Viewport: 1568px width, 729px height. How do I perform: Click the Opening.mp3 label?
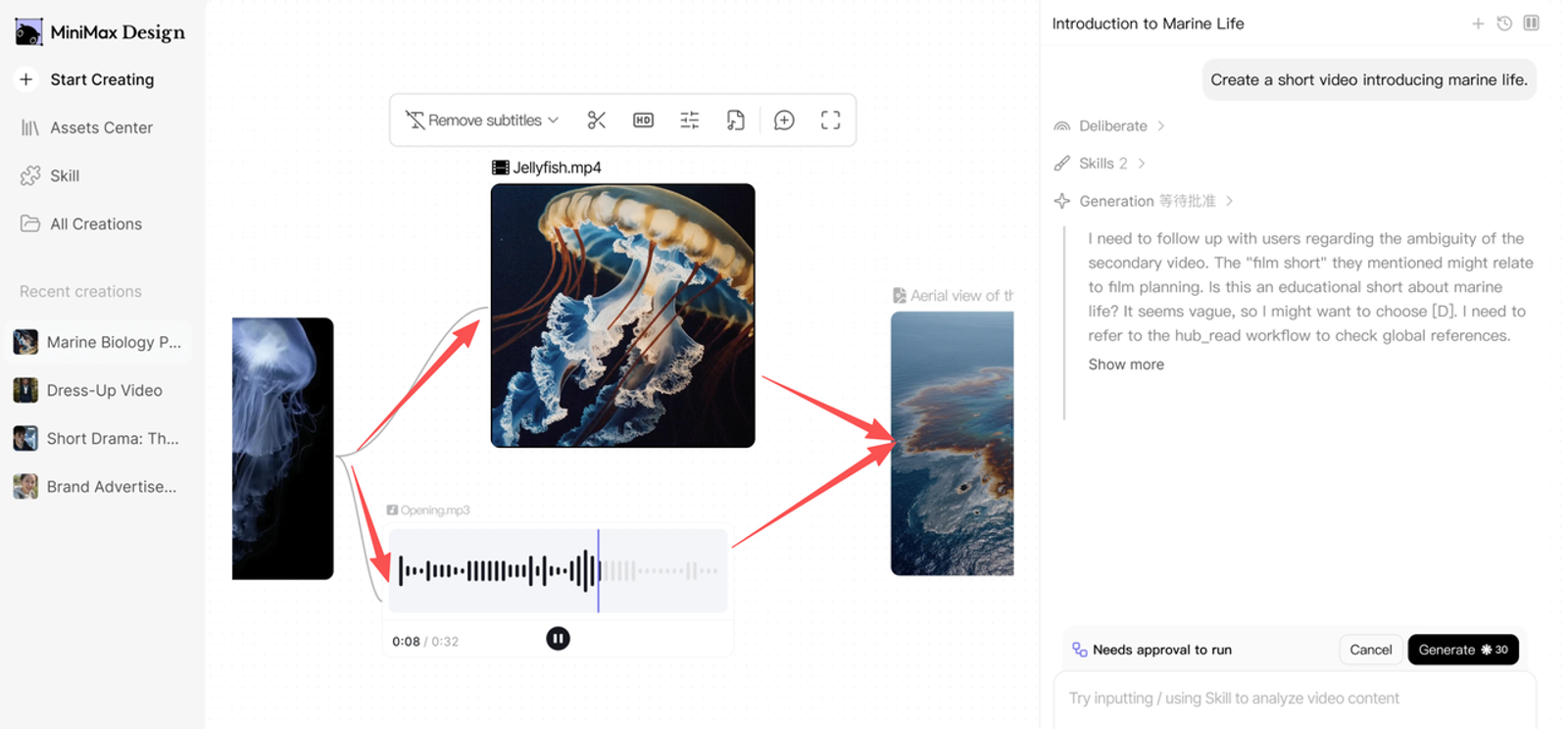[x=428, y=510]
